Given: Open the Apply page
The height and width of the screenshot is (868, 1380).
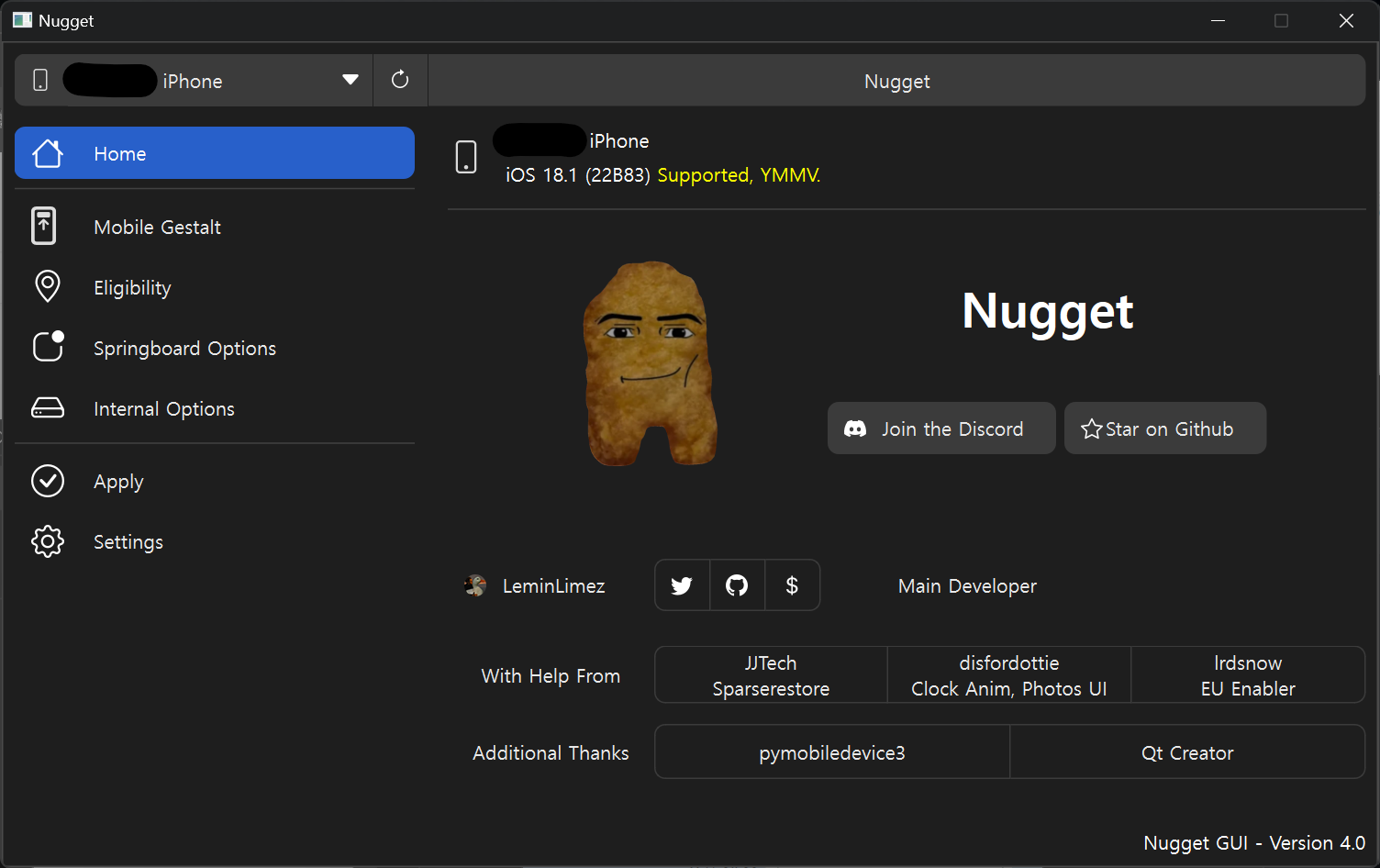Looking at the screenshot, I should [x=215, y=481].
